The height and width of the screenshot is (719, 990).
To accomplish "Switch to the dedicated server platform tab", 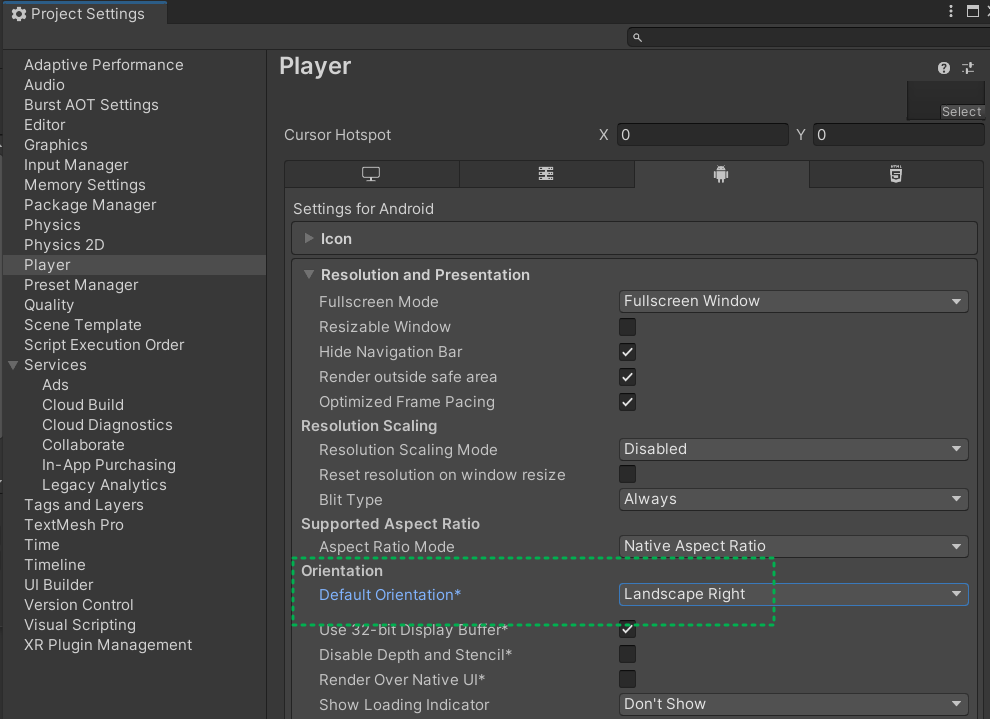I will click(546, 174).
